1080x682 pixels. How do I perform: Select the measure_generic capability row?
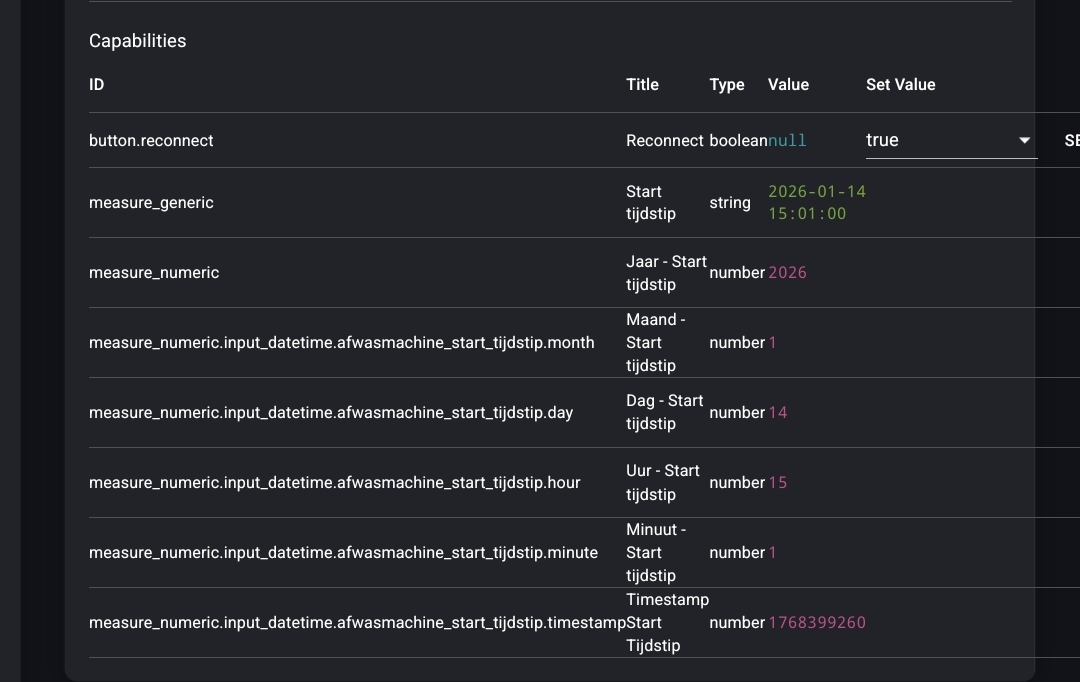[151, 203]
